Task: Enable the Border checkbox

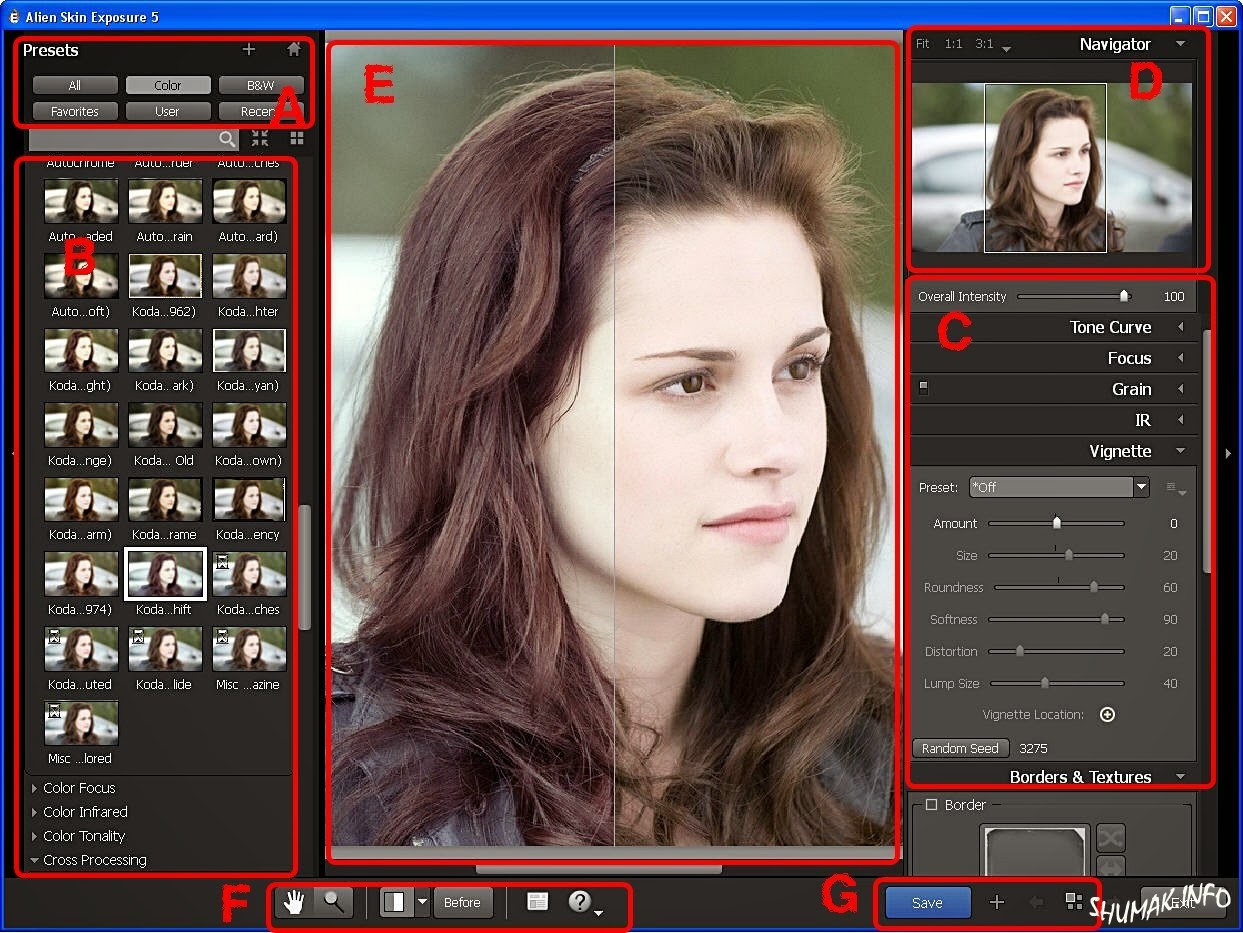Action: click(931, 804)
